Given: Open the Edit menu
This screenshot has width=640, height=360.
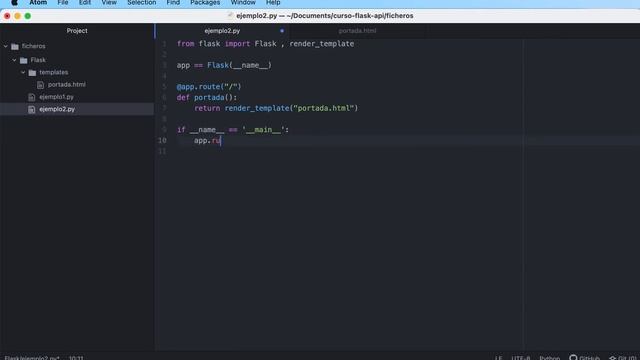Looking at the screenshot, I should click(85, 2).
